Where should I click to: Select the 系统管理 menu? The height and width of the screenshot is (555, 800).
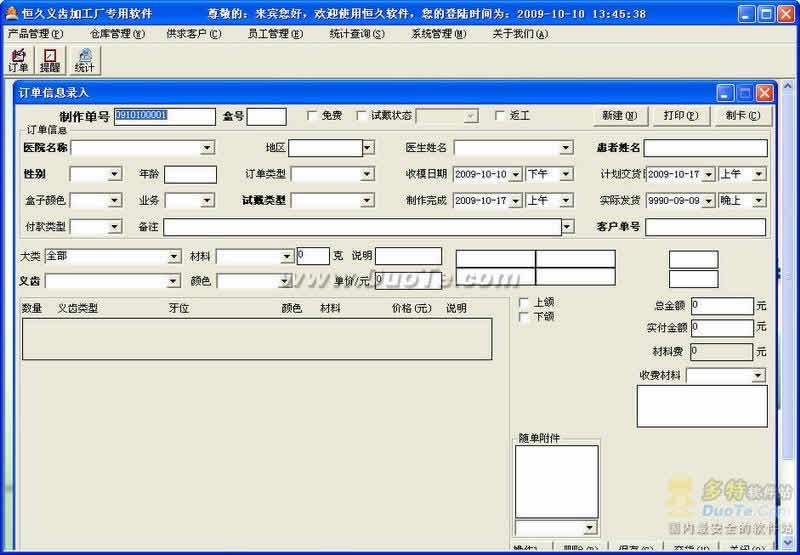pyautogui.click(x=438, y=34)
